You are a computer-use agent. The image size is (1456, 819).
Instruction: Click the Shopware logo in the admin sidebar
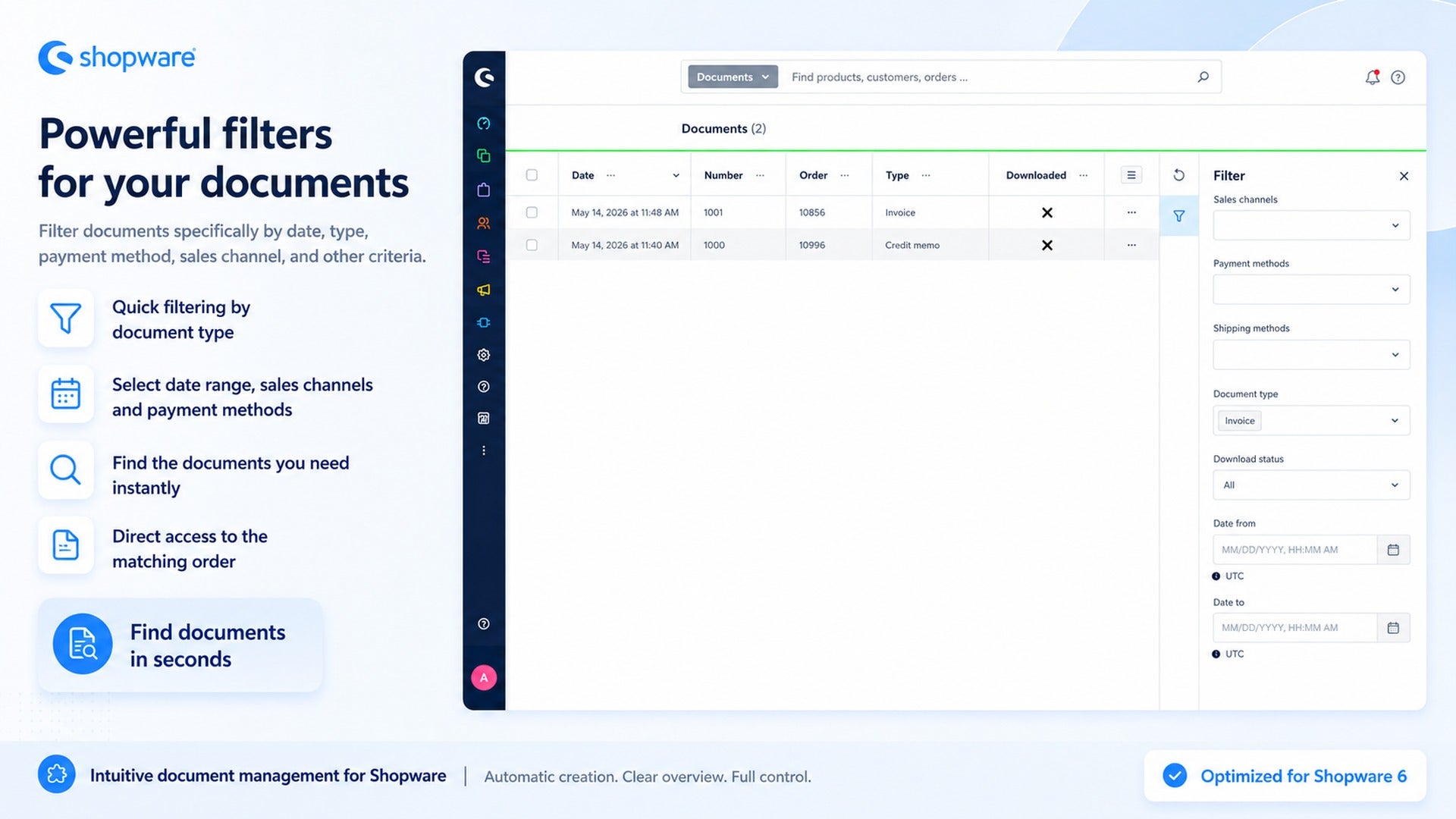(x=485, y=77)
